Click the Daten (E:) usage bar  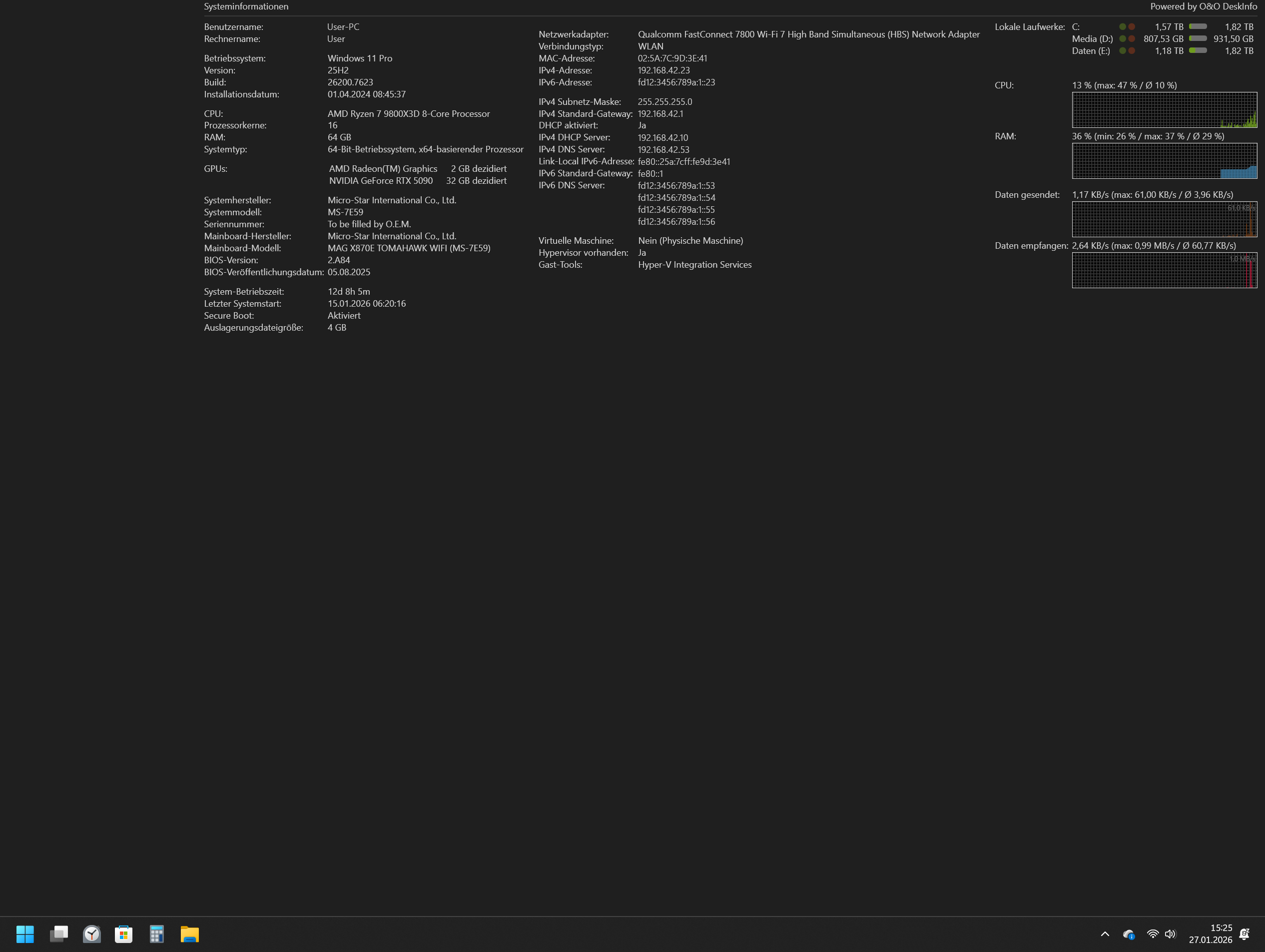1198,51
